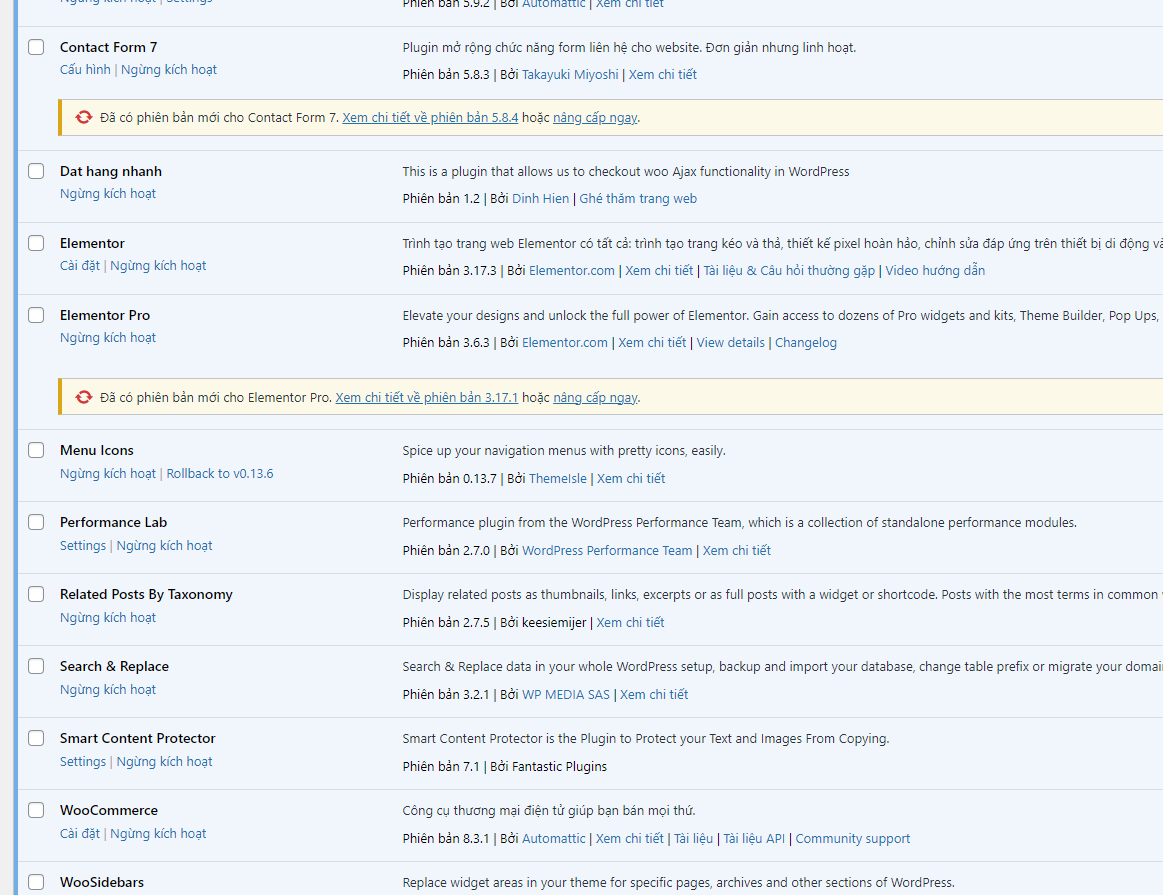The image size is (1163, 895).
Task: Deactivate the WooCommerce plugin
Action: [x=159, y=833]
